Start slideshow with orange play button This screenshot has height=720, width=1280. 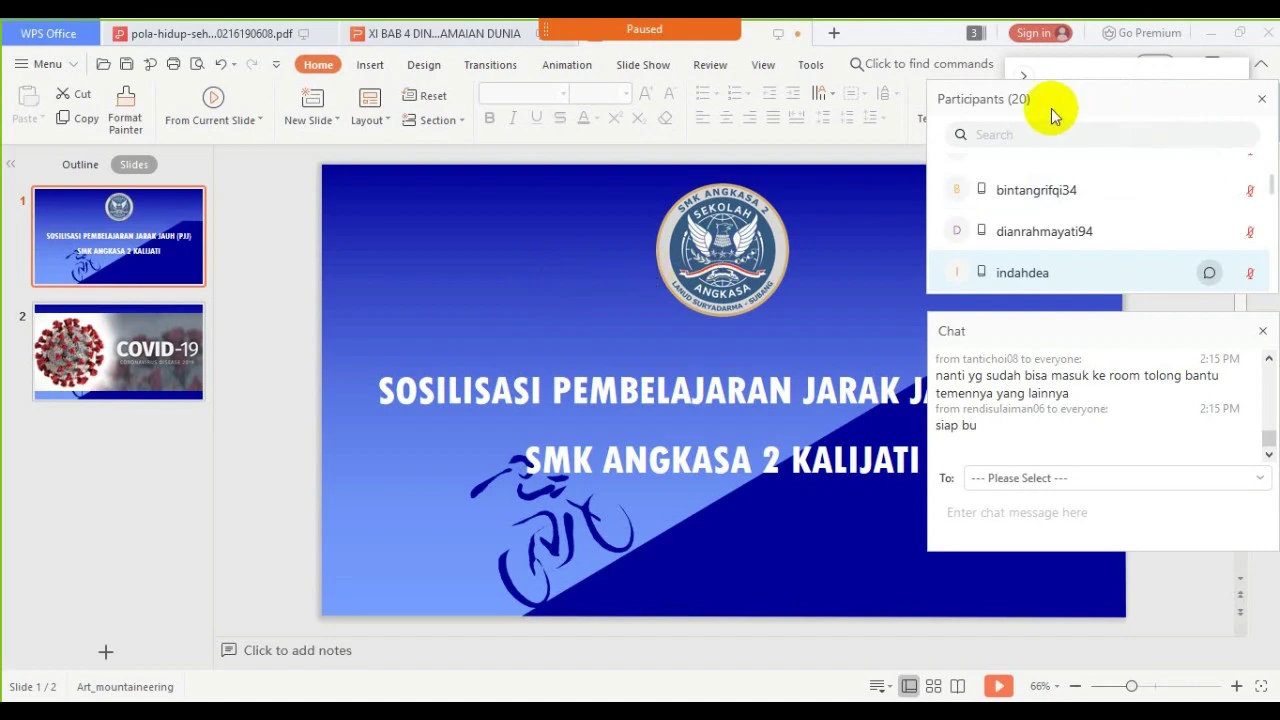(998, 686)
